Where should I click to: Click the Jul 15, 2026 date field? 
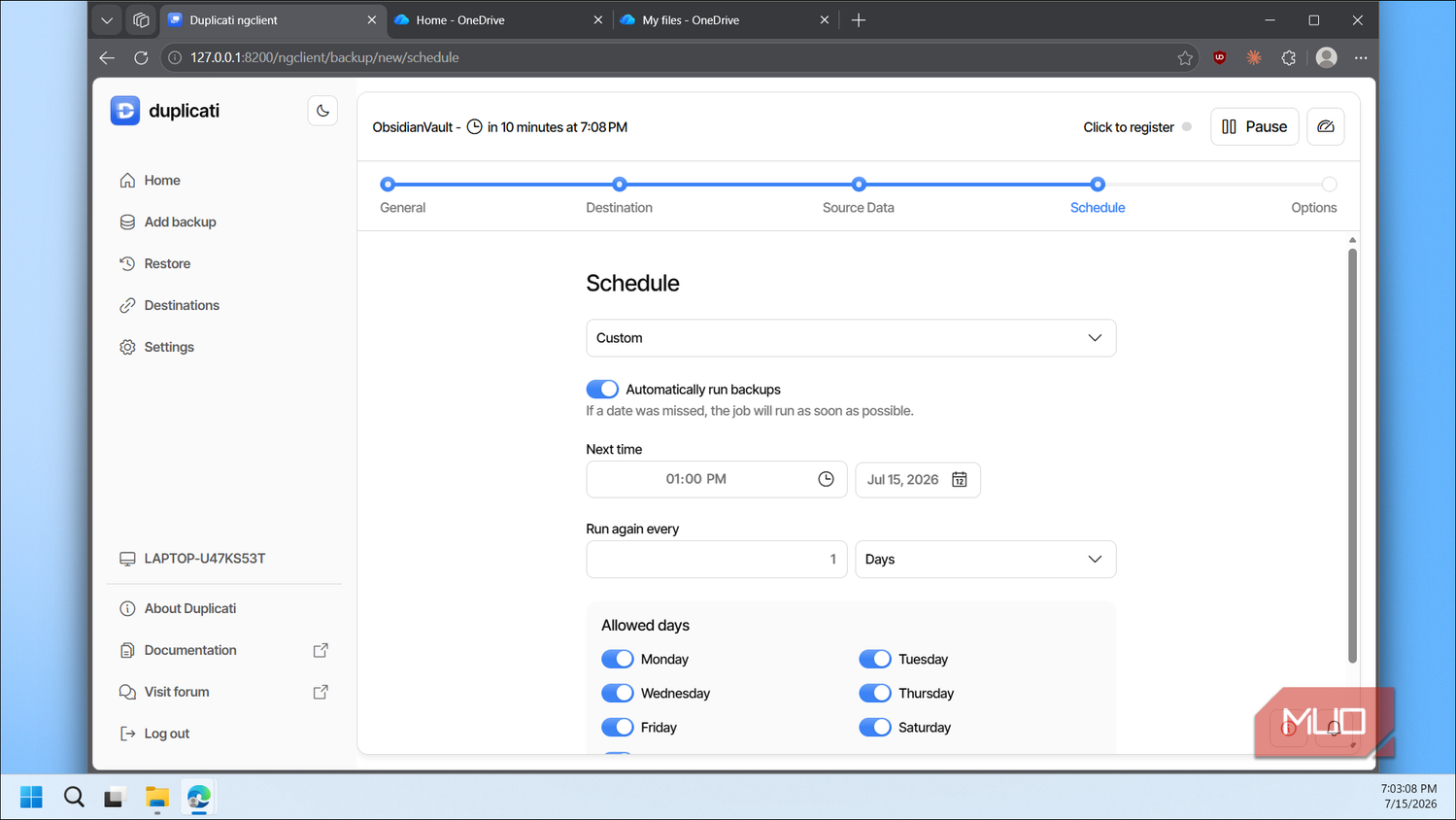pyautogui.click(x=918, y=480)
